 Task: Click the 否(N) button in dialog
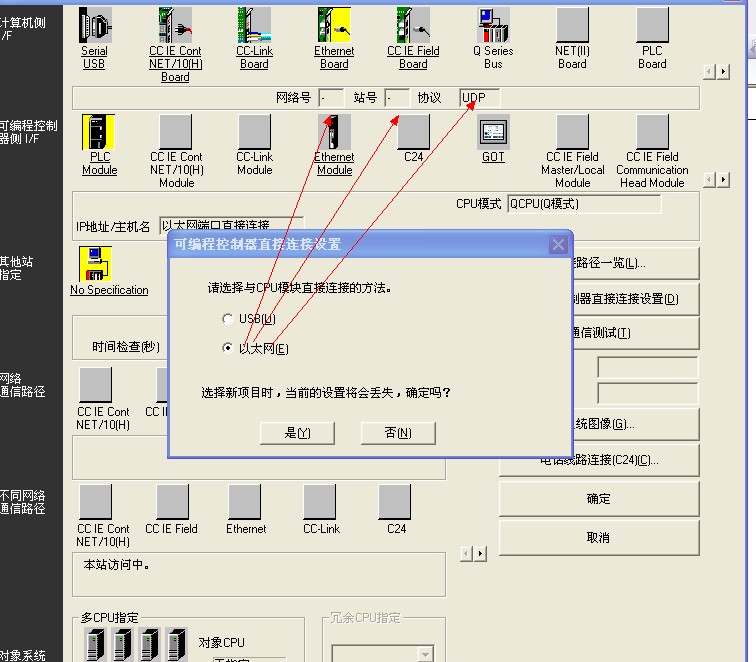coord(398,433)
